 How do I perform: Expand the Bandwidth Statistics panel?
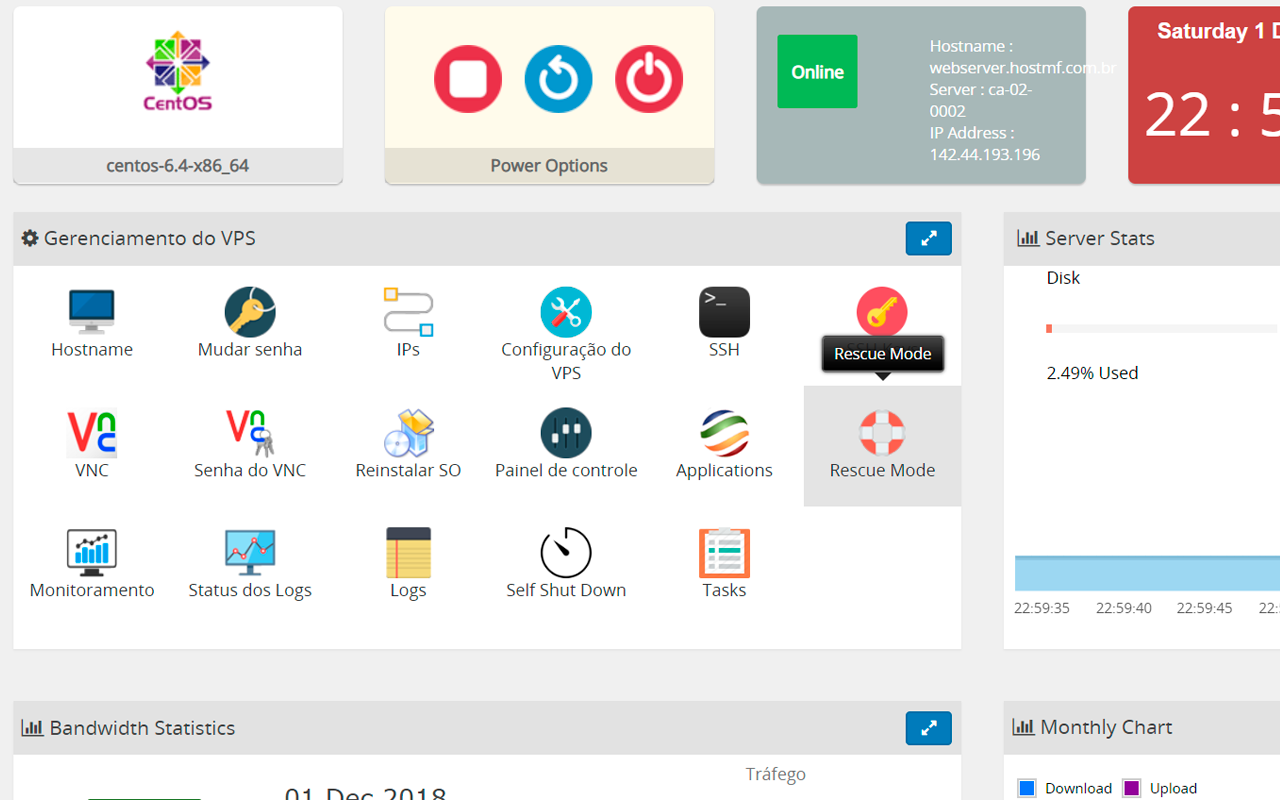coord(929,728)
